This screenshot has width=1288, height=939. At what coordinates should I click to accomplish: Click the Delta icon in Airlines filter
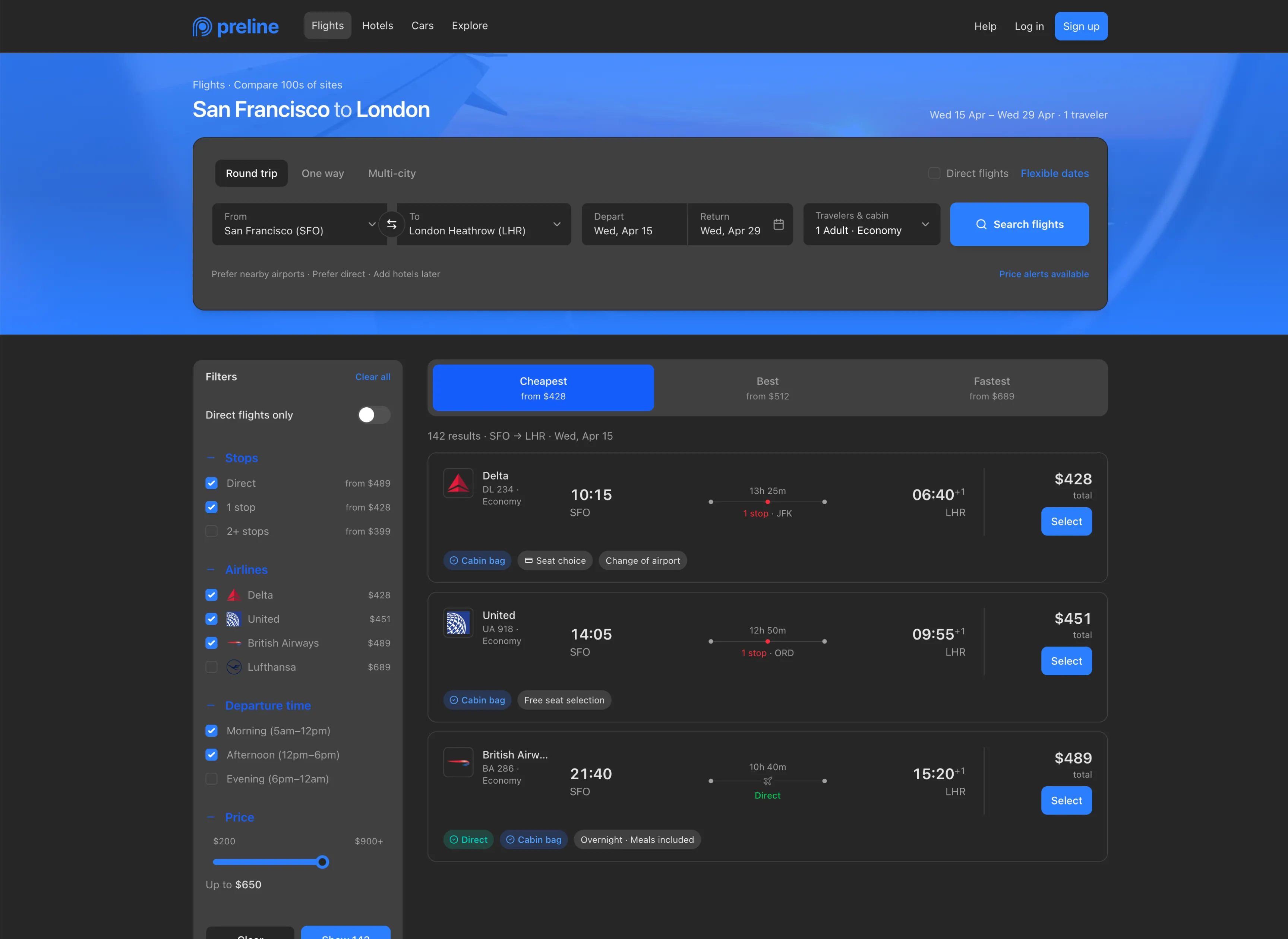point(234,595)
